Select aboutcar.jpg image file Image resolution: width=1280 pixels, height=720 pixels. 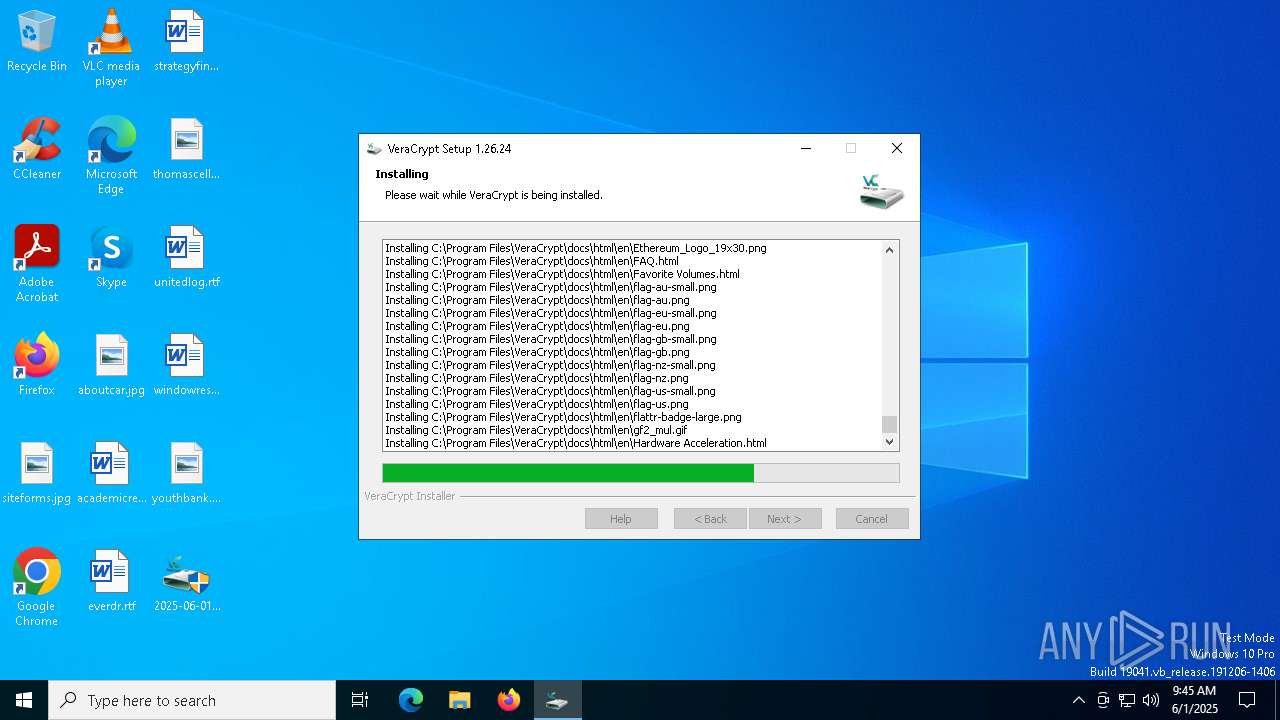[x=111, y=366]
